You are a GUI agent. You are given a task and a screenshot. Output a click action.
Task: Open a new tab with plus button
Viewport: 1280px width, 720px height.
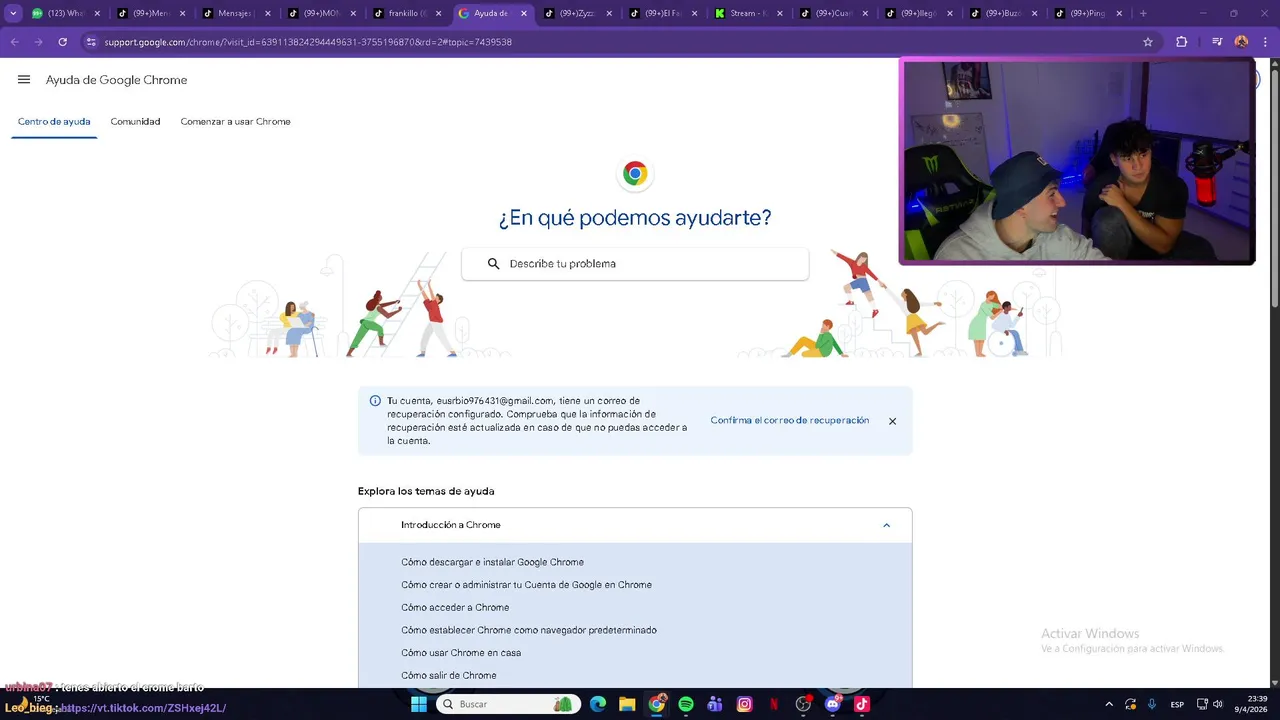(1143, 13)
